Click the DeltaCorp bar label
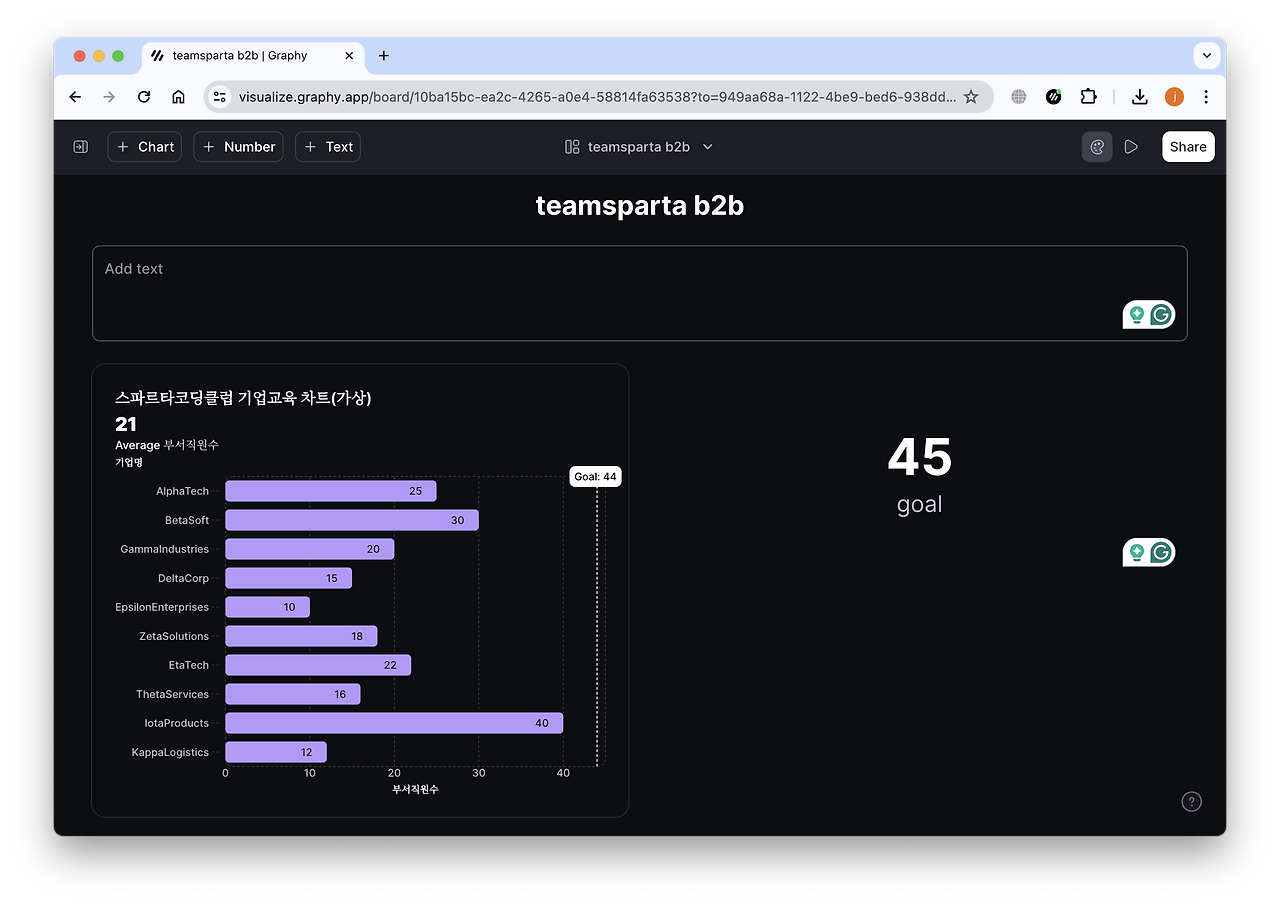Screen dimensions: 1280x907 [184, 578]
